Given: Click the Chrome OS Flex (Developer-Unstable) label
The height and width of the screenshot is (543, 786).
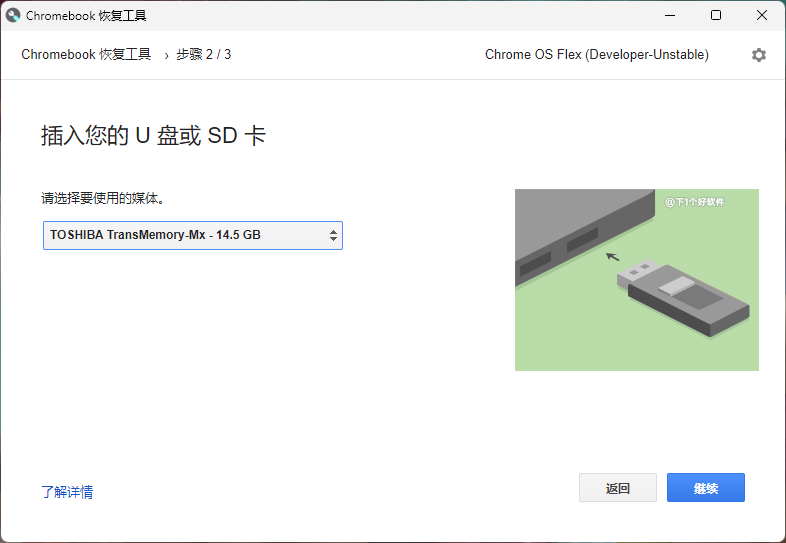Looking at the screenshot, I should [597, 54].
